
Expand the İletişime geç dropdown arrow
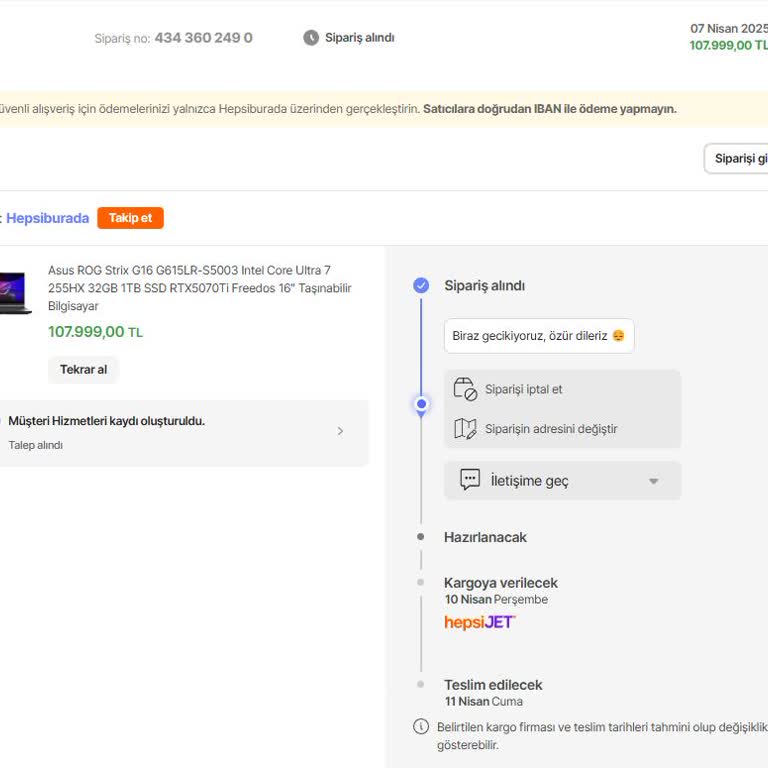coord(653,481)
